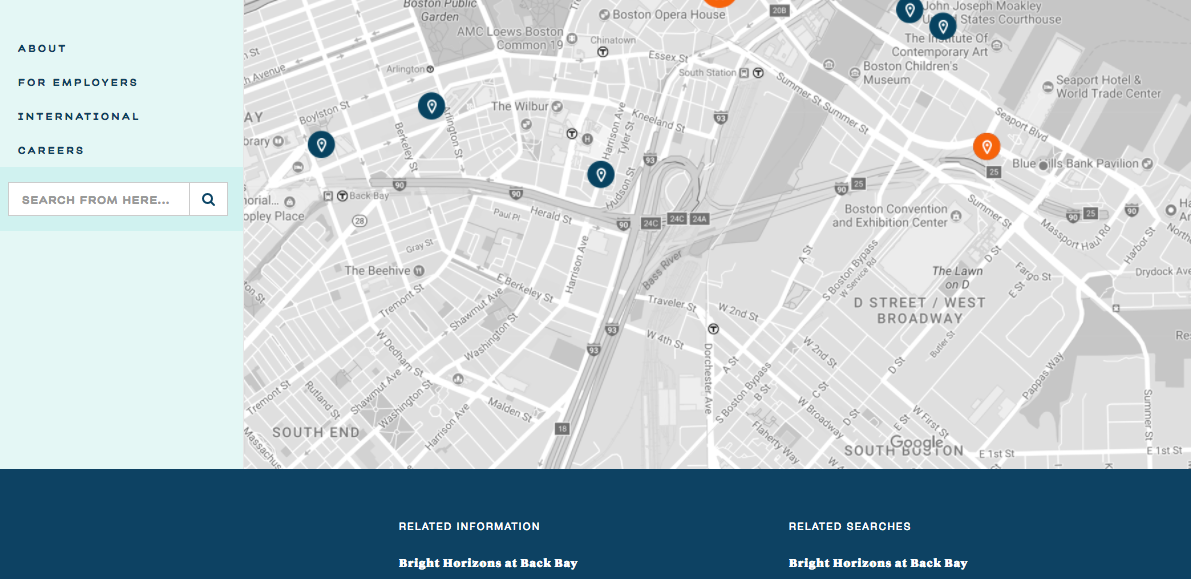Click the South Boston neighborhood label

[904, 451]
